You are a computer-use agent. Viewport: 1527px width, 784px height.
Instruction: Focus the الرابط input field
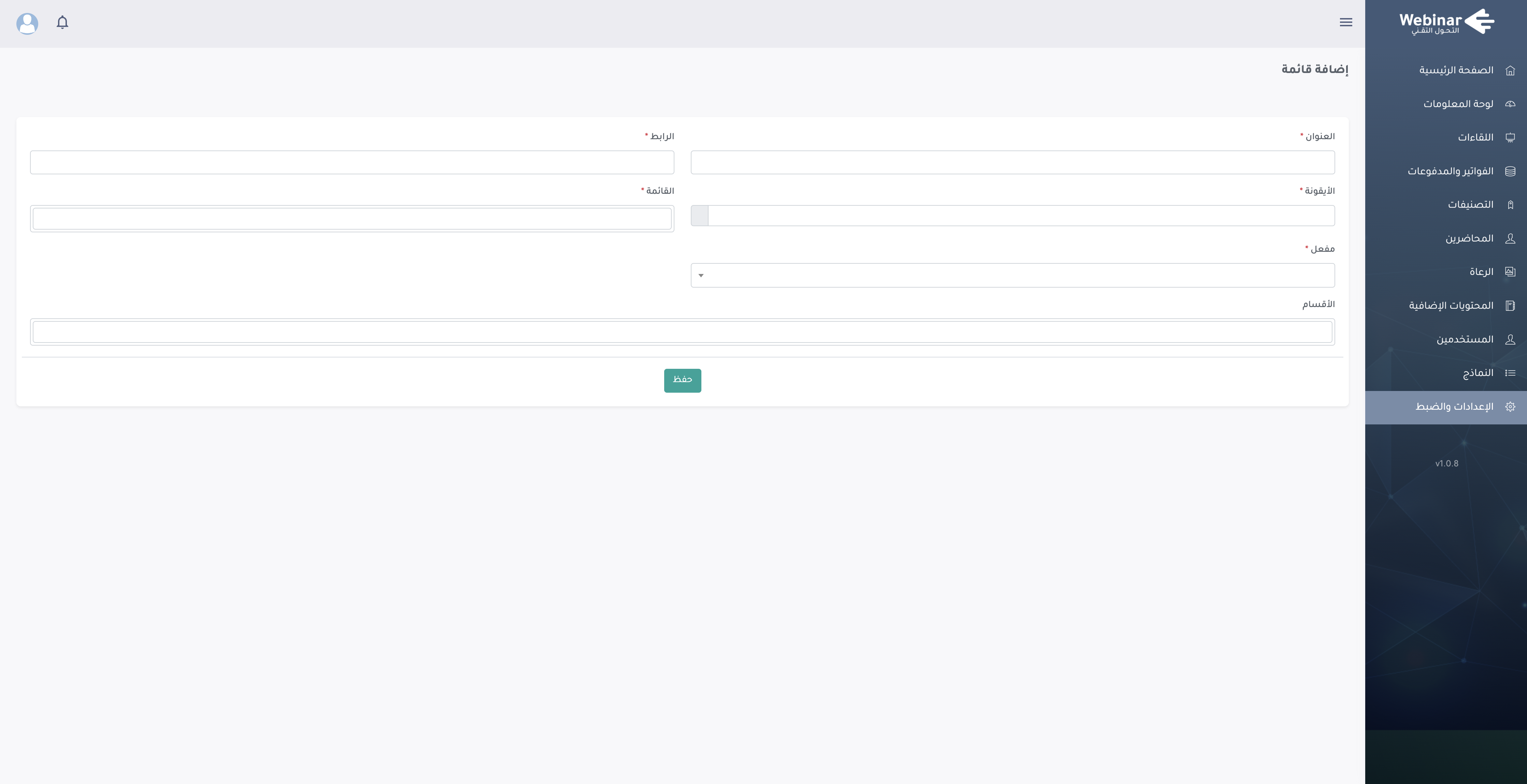point(352,162)
